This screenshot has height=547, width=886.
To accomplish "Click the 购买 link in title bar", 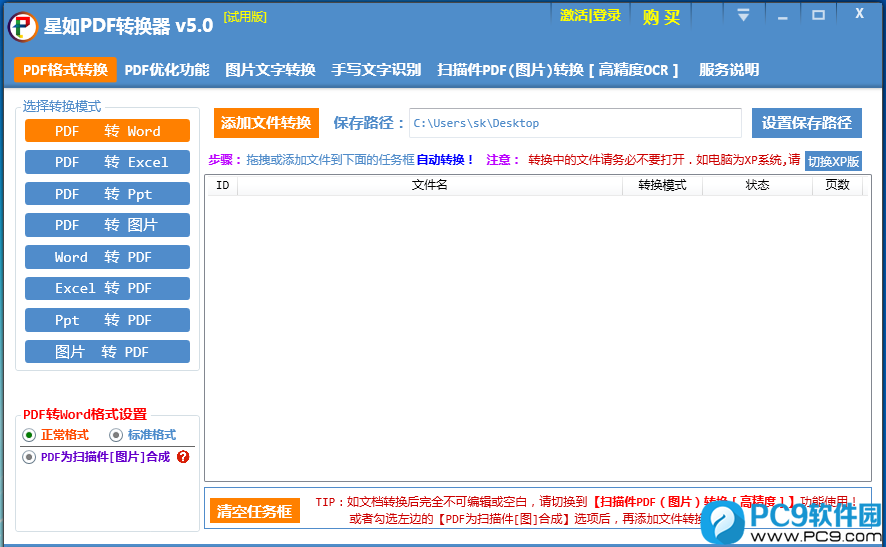I will tap(661, 17).
